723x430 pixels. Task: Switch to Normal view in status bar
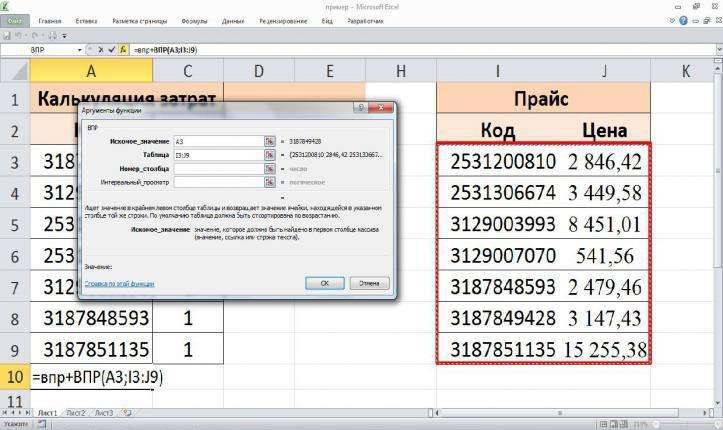[604, 424]
